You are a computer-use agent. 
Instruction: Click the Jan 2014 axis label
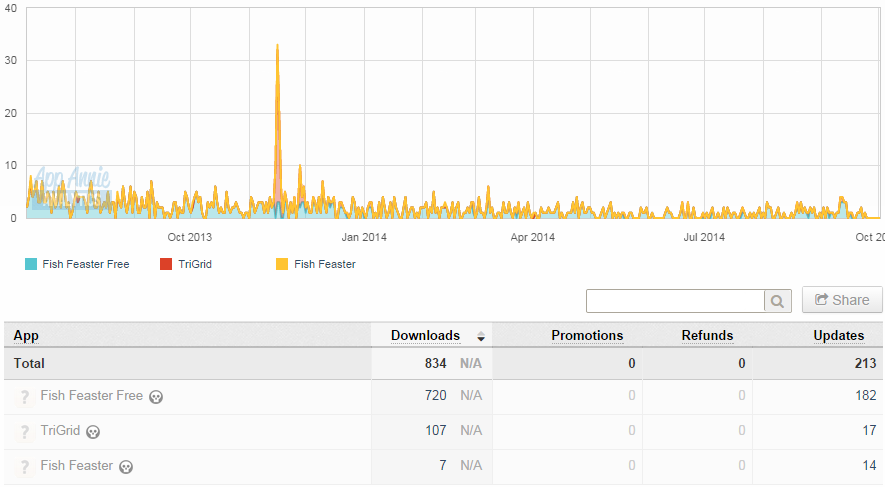pos(364,238)
